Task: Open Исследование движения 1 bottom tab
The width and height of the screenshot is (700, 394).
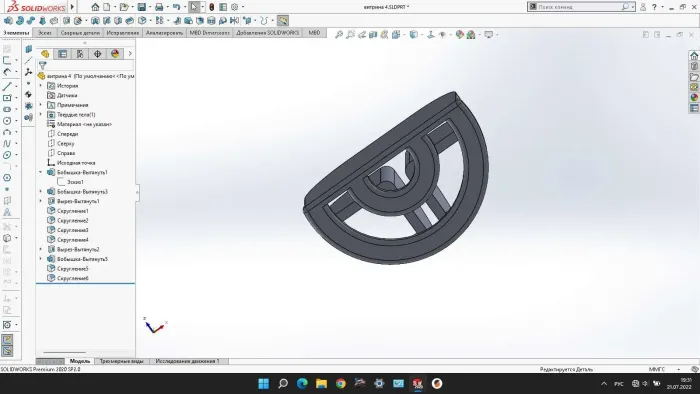Action: (x=188, y=361)
